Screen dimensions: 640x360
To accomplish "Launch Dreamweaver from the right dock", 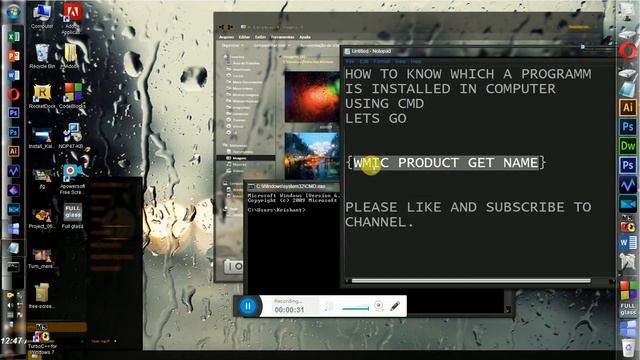I will click(628, 146).
